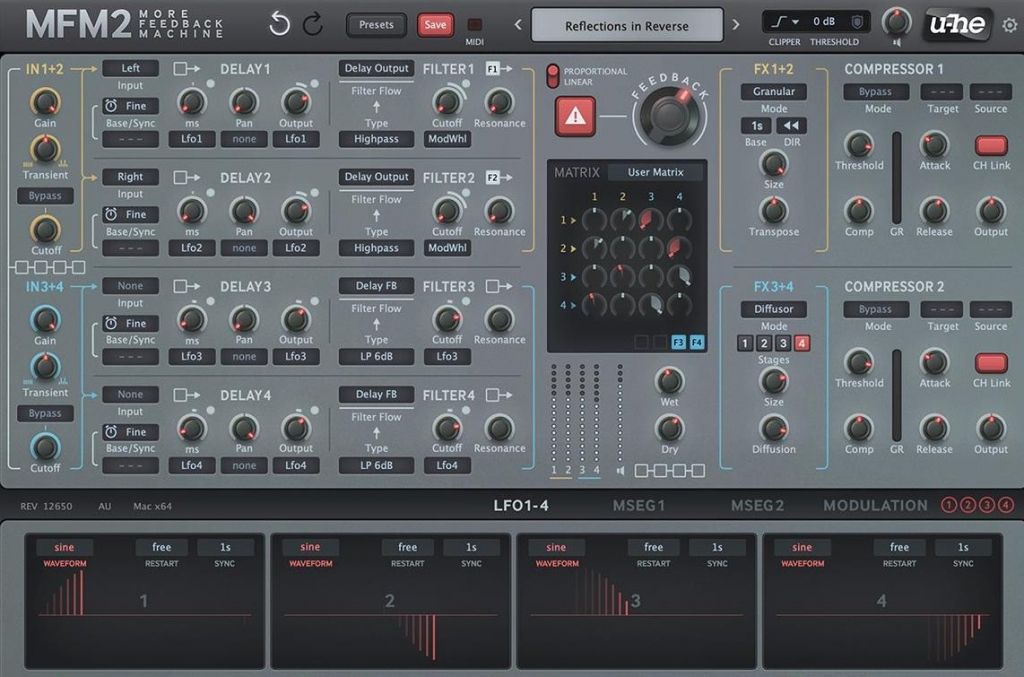
Task: Click the Reflections in Reverse preset display
Action: coord(626,26)
